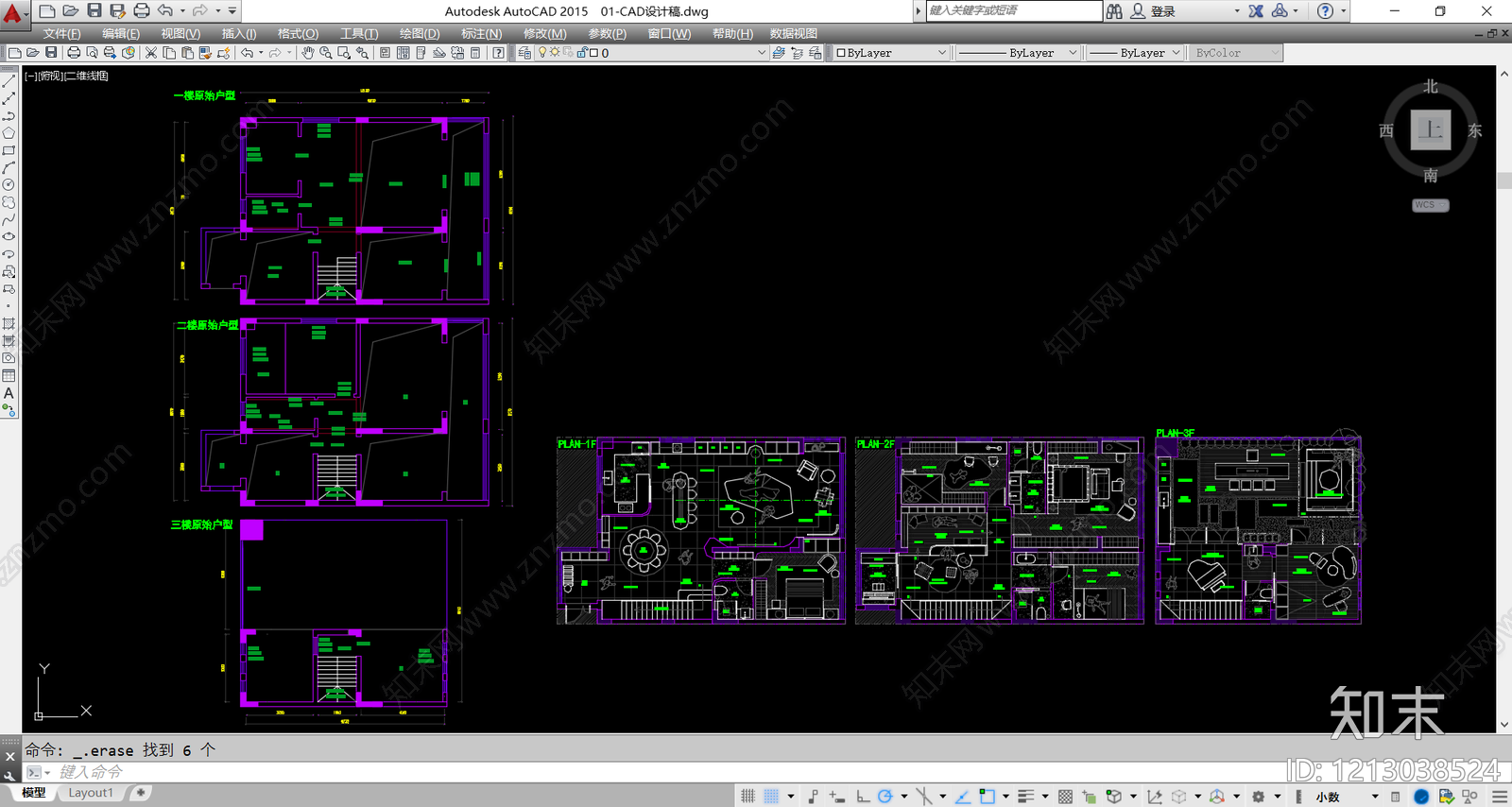Switch to the Layout1 tab
The image size is (1512, 807).
[x=91, y=793]
